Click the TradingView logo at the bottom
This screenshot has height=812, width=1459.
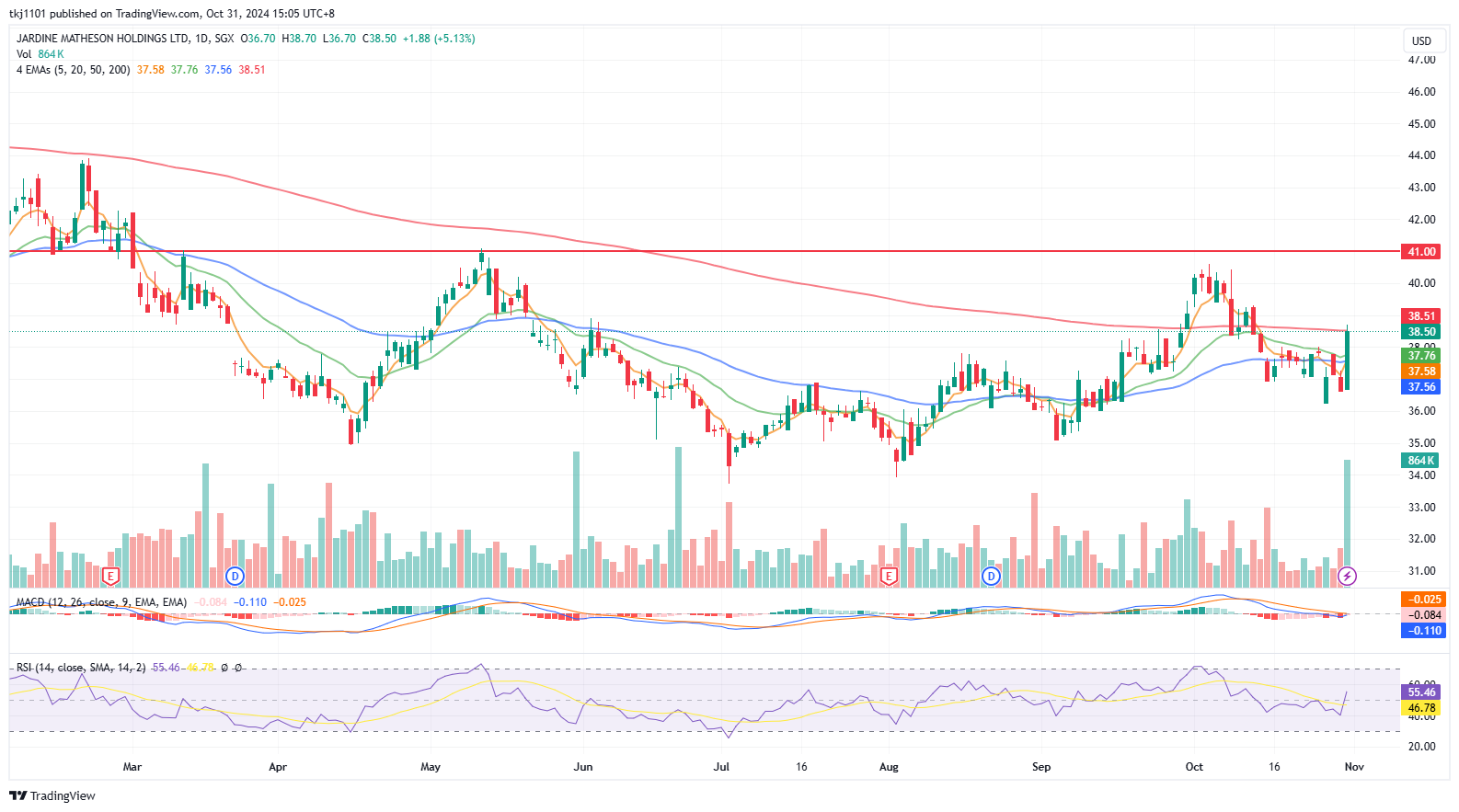52,795
